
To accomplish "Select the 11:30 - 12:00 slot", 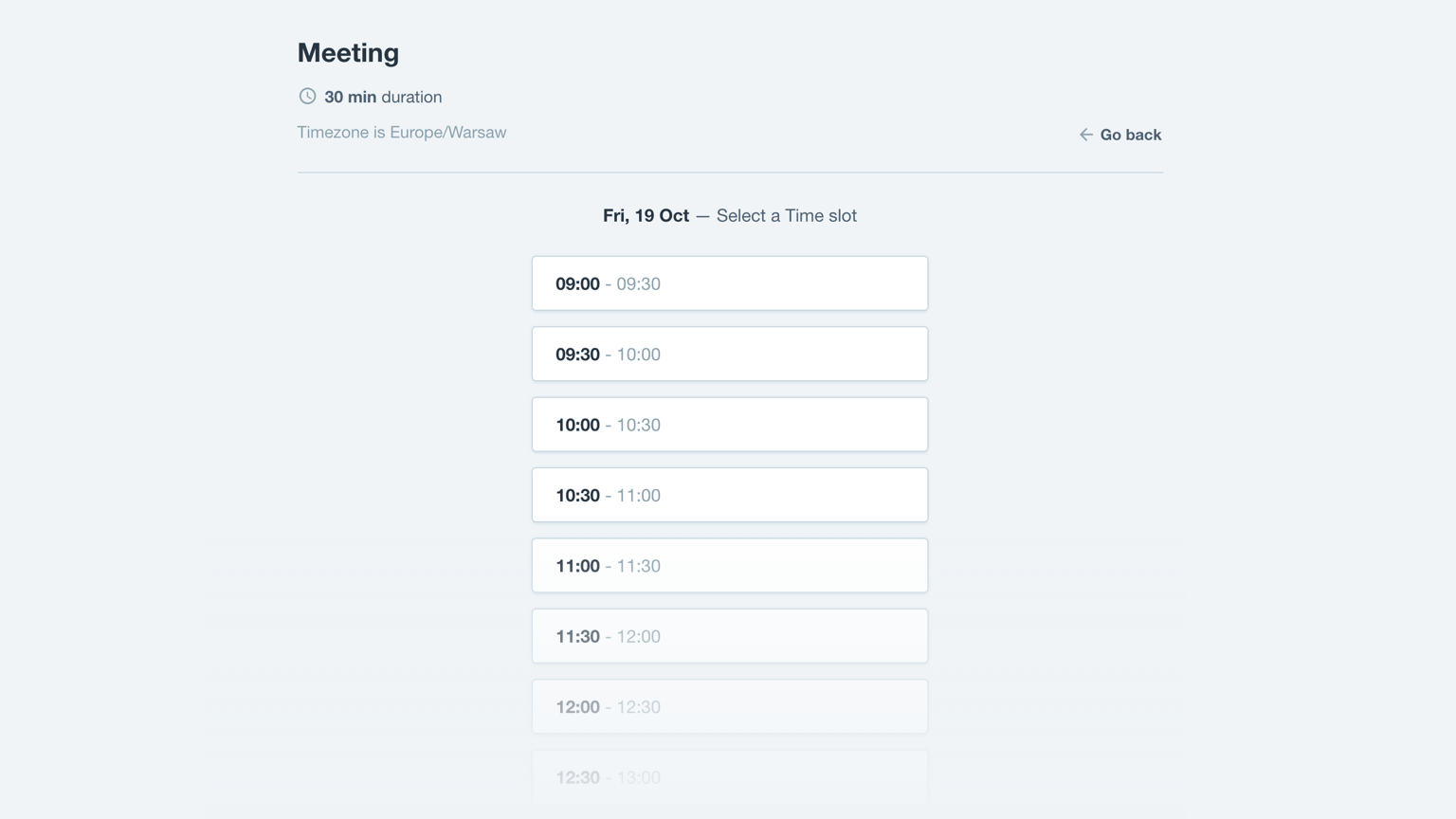I will [x=729, y=635].
